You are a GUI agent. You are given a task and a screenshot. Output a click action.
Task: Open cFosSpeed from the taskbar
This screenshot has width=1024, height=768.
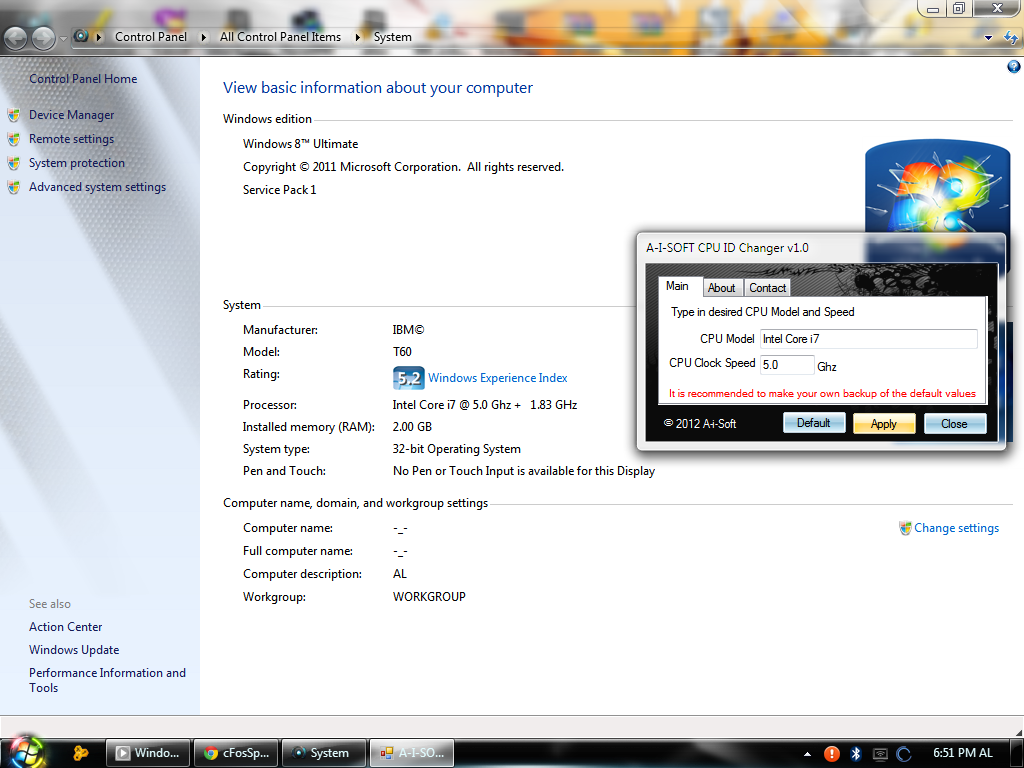tap(235, 752)
